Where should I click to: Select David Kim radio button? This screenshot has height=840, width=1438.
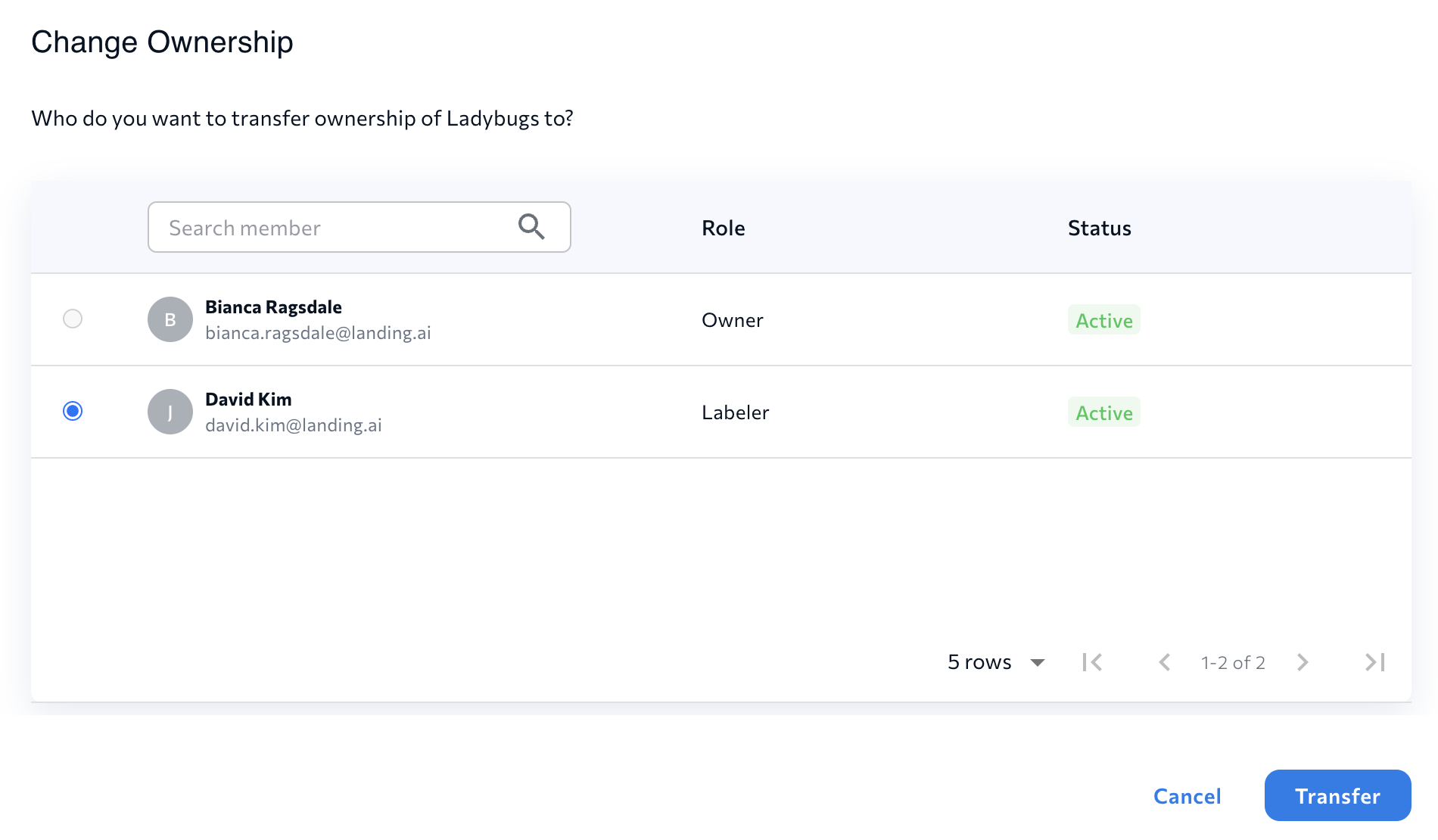[x=73, y=411]
